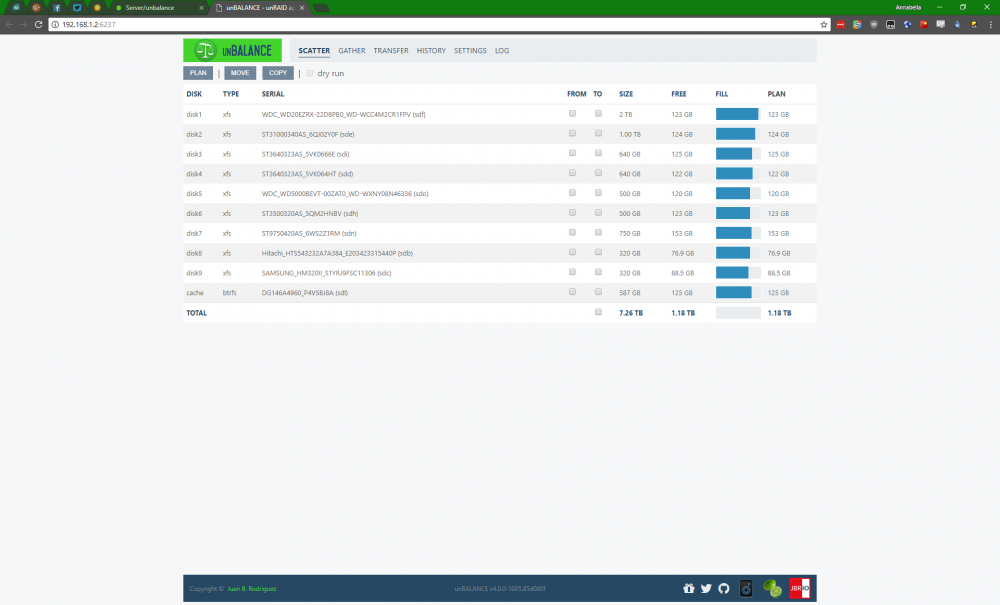Click the COPY button

[x=278, y=73]
